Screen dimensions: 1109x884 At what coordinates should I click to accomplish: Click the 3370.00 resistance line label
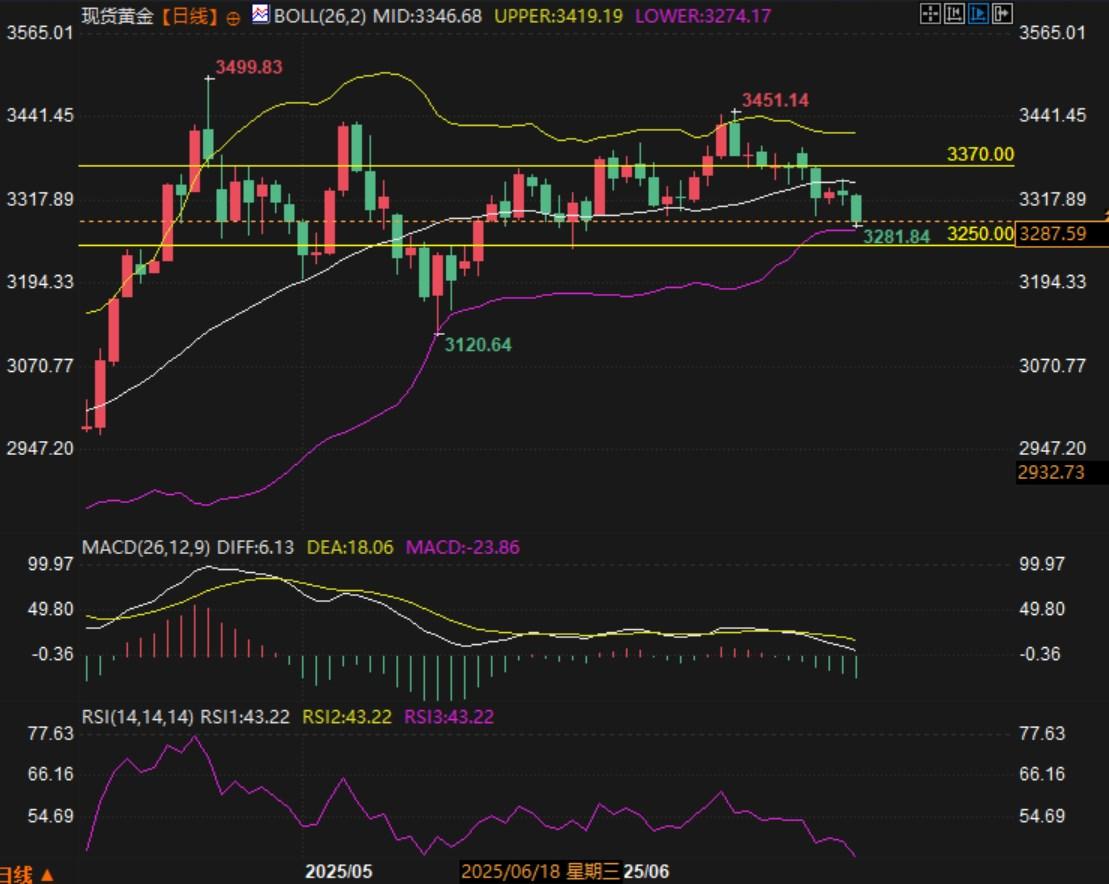click(x=980, y=154)
